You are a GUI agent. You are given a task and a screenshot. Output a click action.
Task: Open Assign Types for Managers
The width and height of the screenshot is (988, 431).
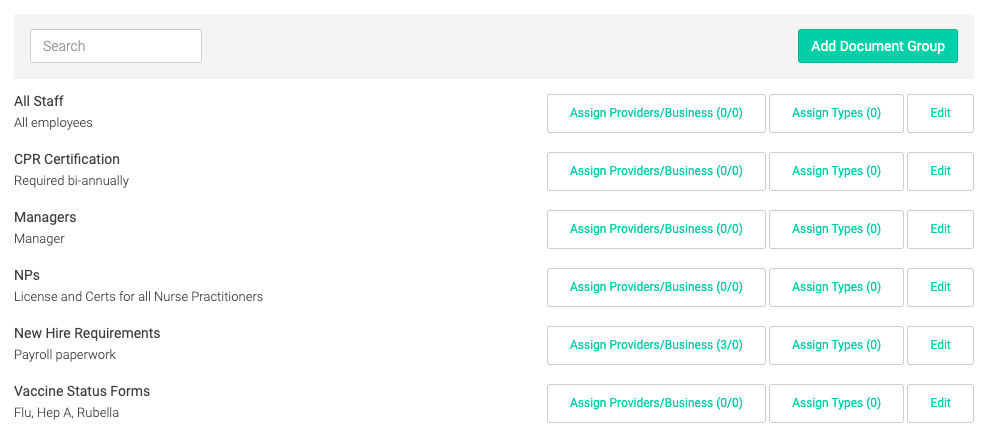tap(836, 229)
